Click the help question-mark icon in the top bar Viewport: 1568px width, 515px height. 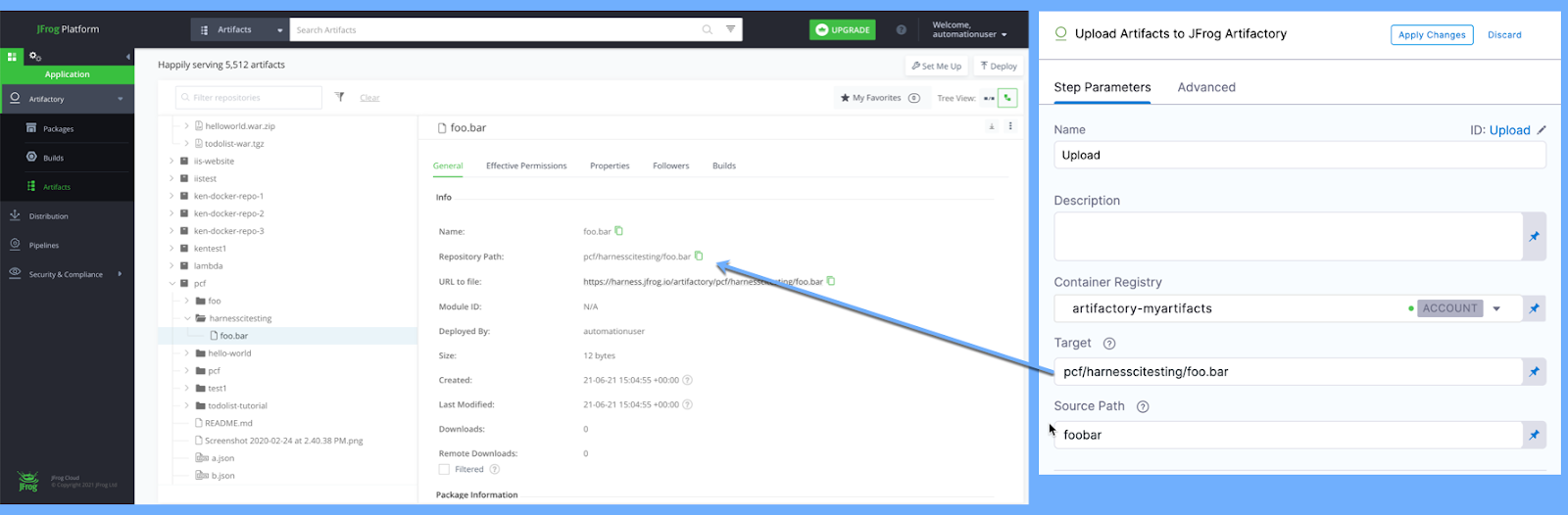(901, 30)
